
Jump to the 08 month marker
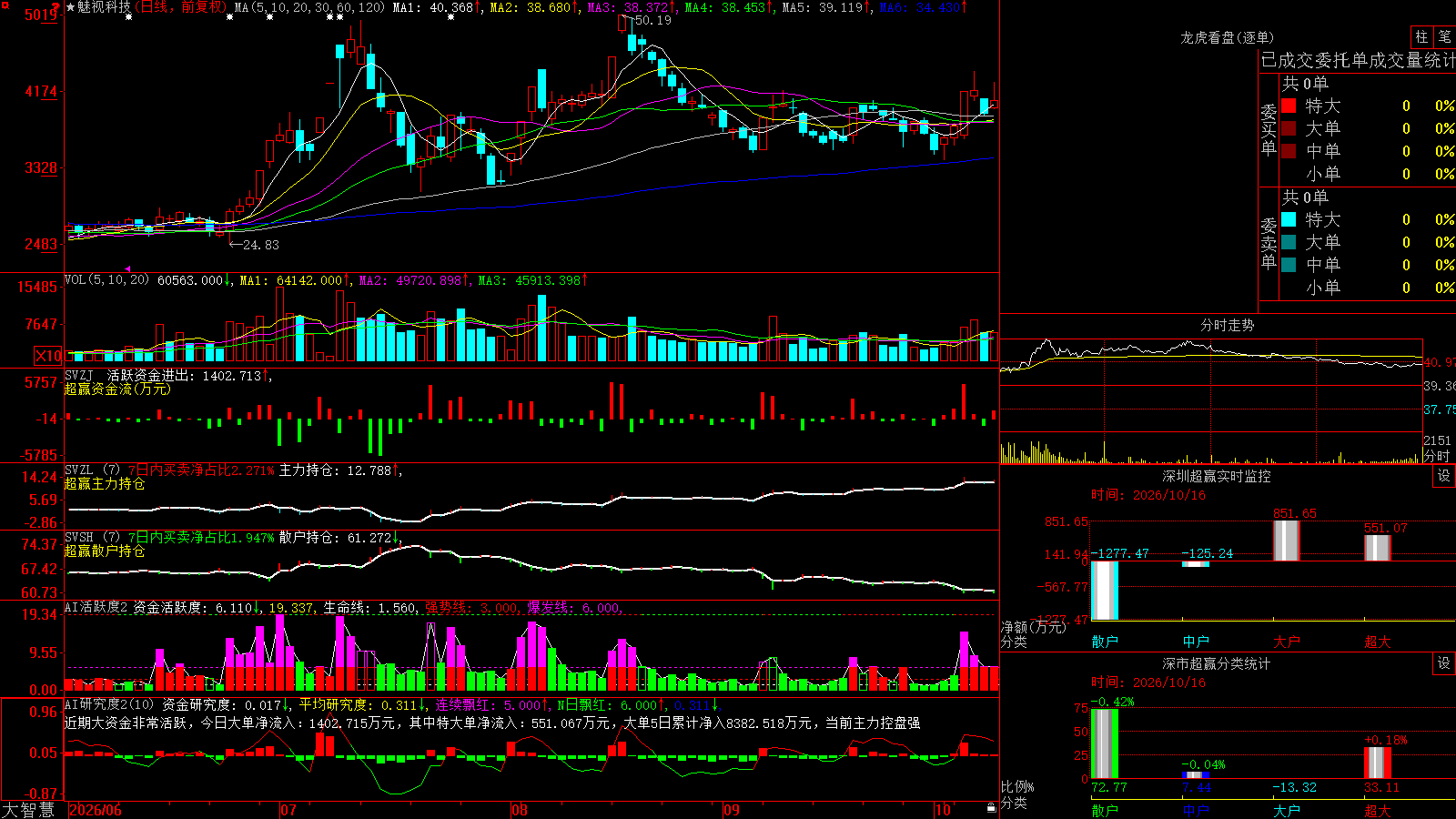tap(520, 810)
